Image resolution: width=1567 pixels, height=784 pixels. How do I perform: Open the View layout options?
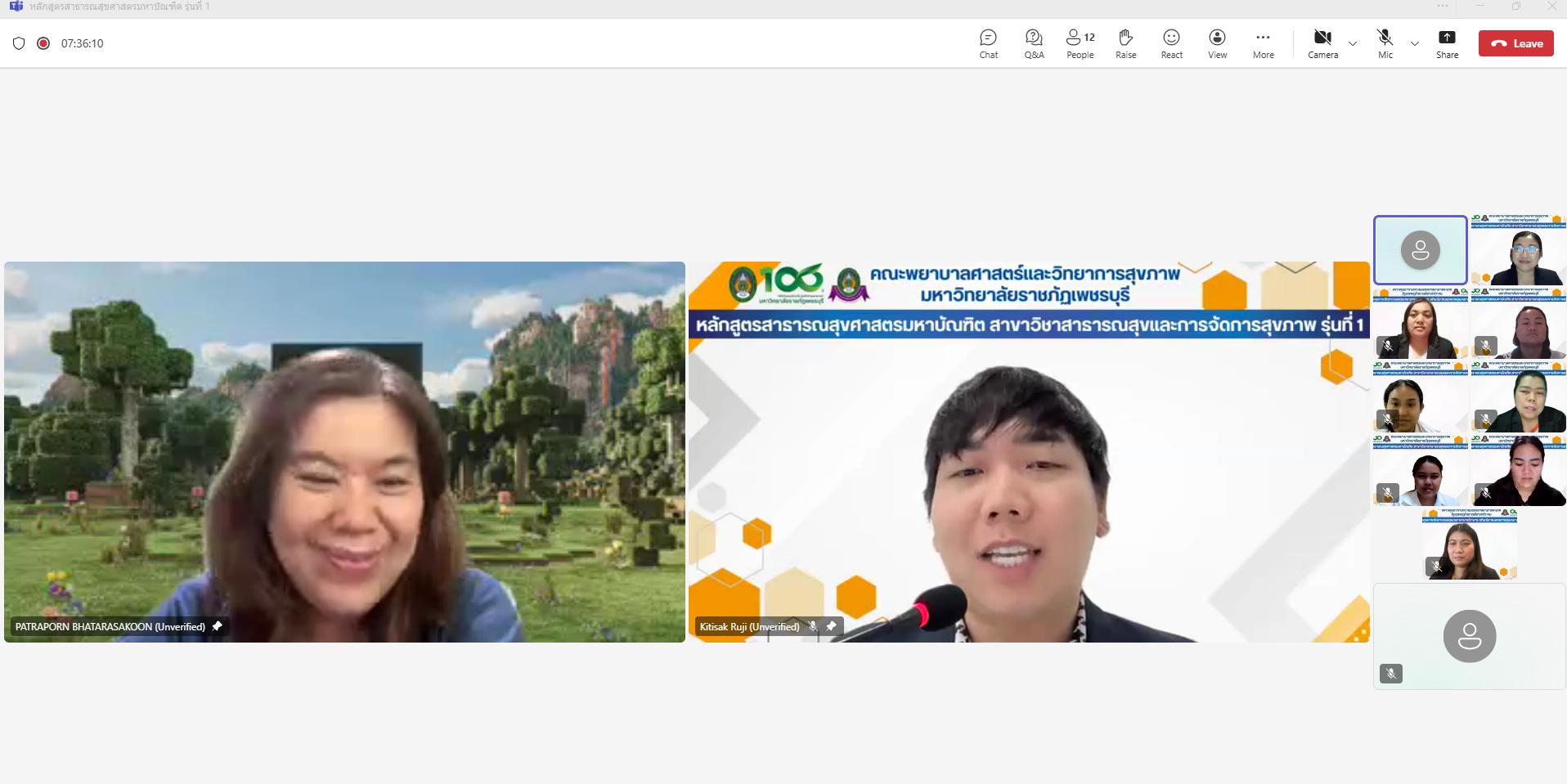pyautogui.click(x=1217, y=43)
